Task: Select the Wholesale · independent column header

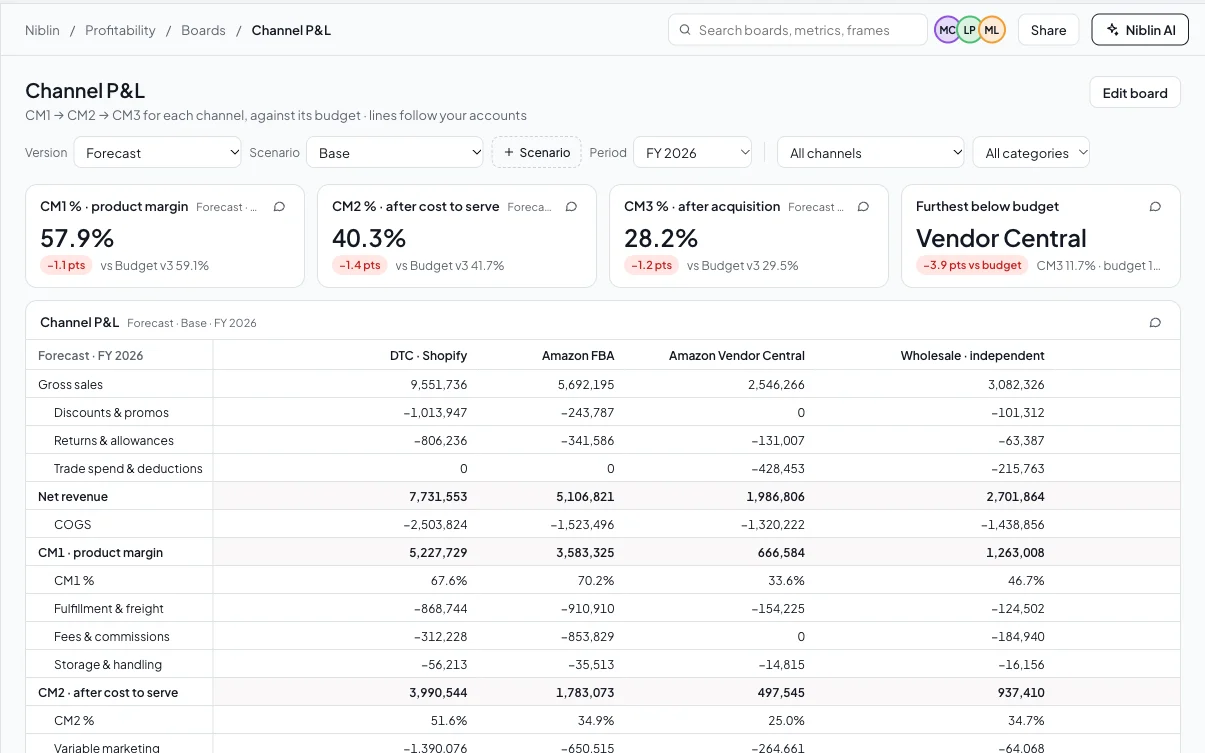Action: point(972,356)
